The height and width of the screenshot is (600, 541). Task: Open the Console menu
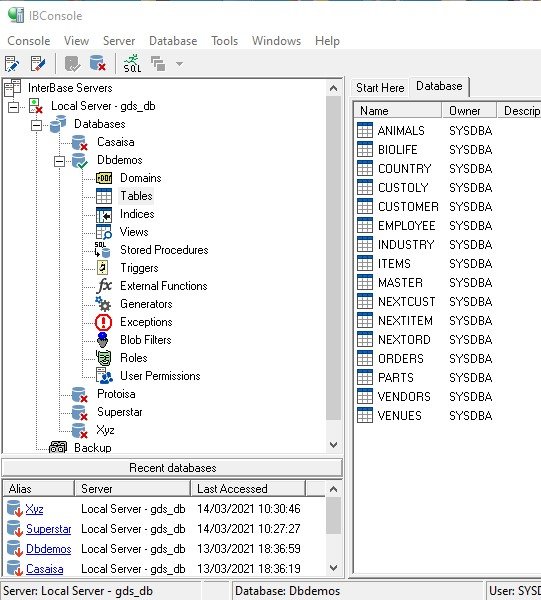point(29,41)
